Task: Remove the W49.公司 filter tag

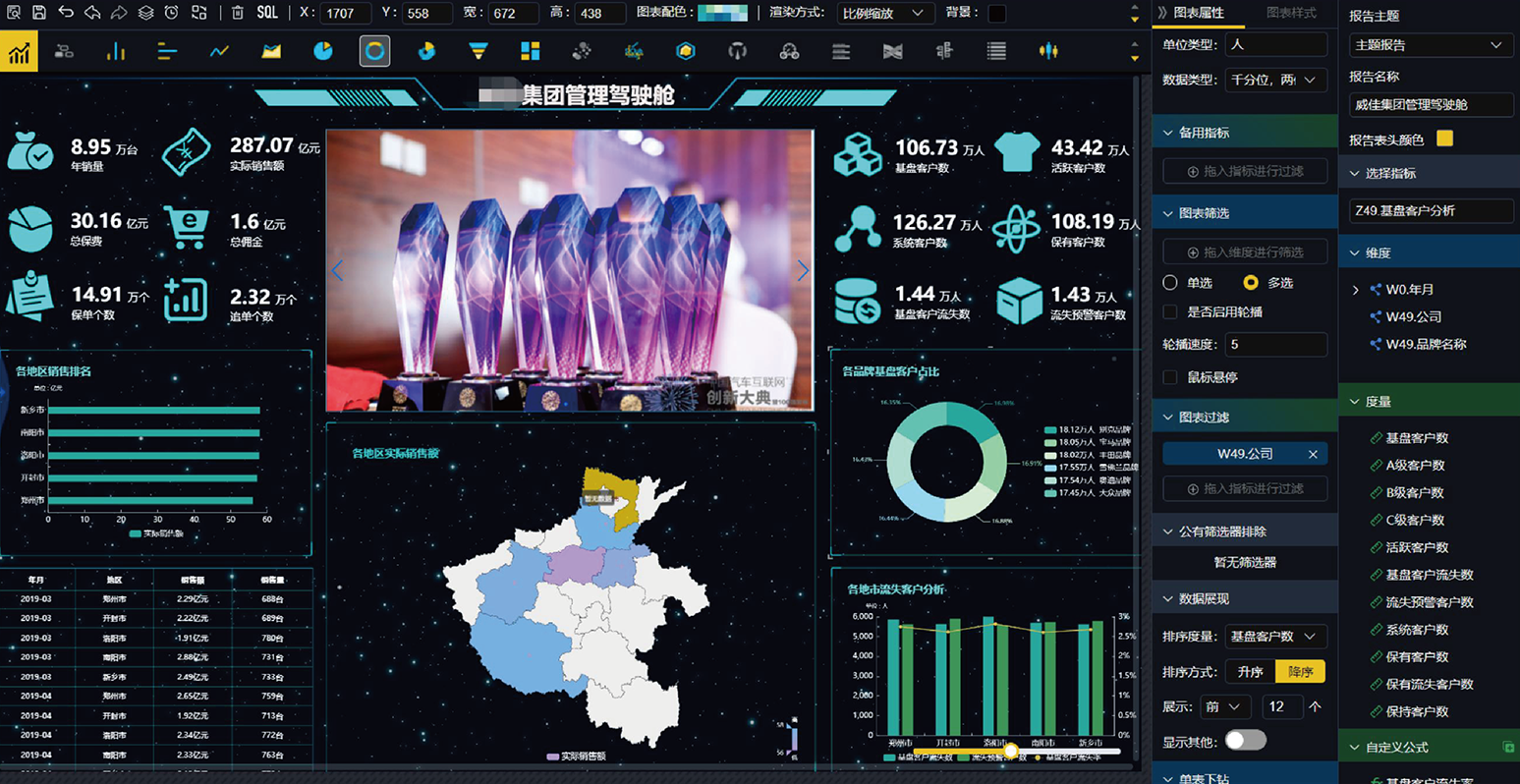Action: (1313, 454)
